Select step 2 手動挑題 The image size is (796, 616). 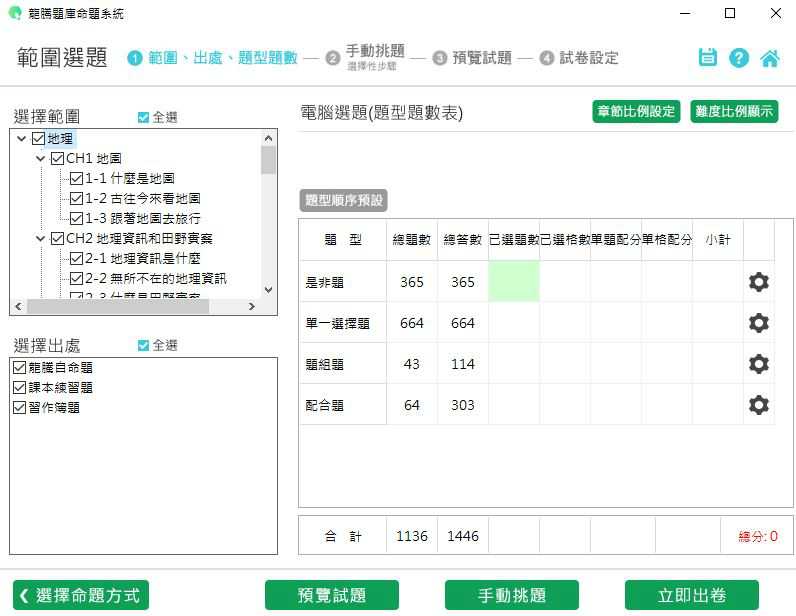pos(367,57)
